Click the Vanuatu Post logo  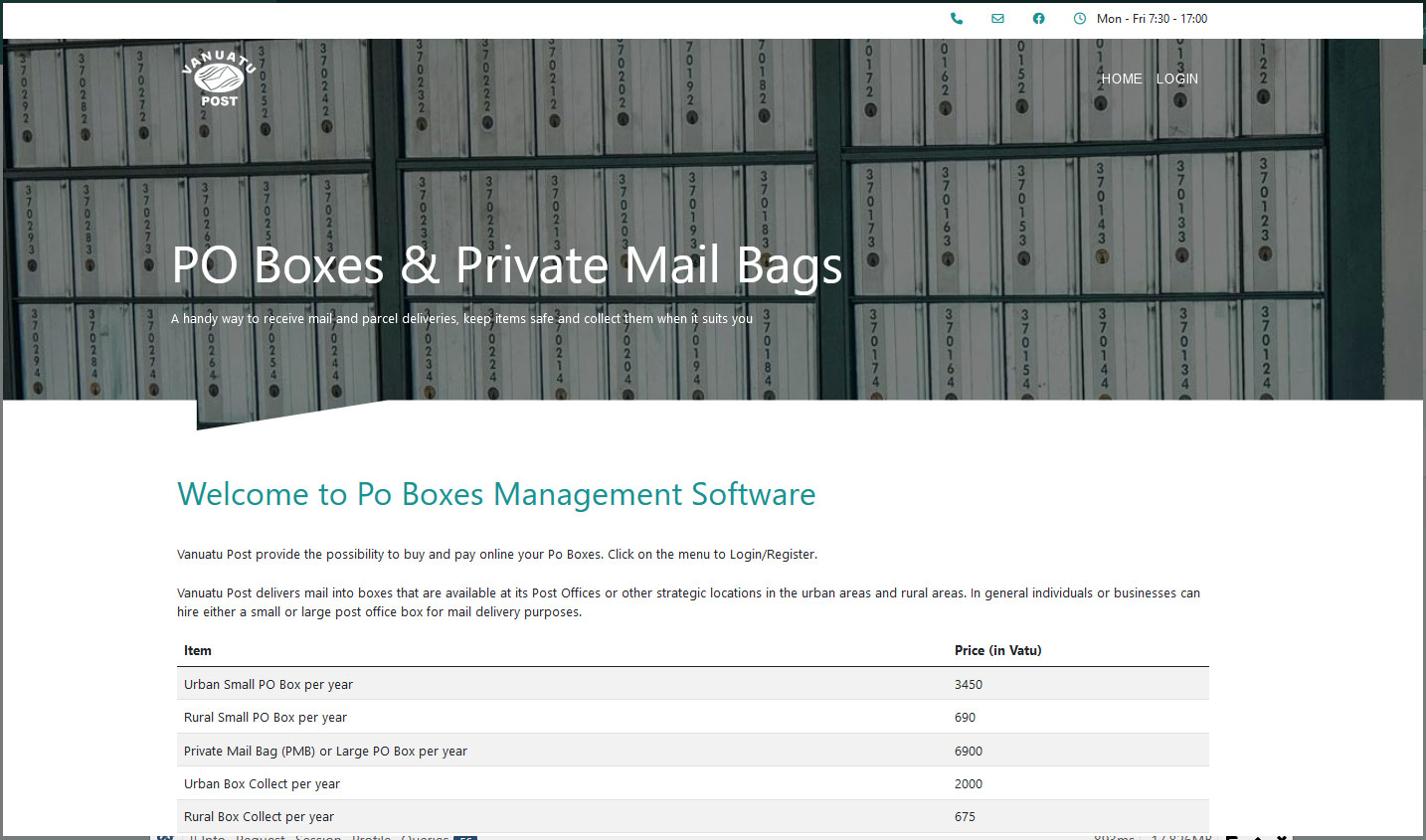pos(217,79)
